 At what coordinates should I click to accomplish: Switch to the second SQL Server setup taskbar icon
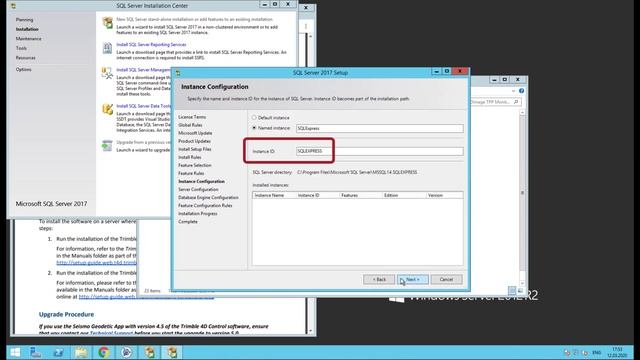(172, 352)
